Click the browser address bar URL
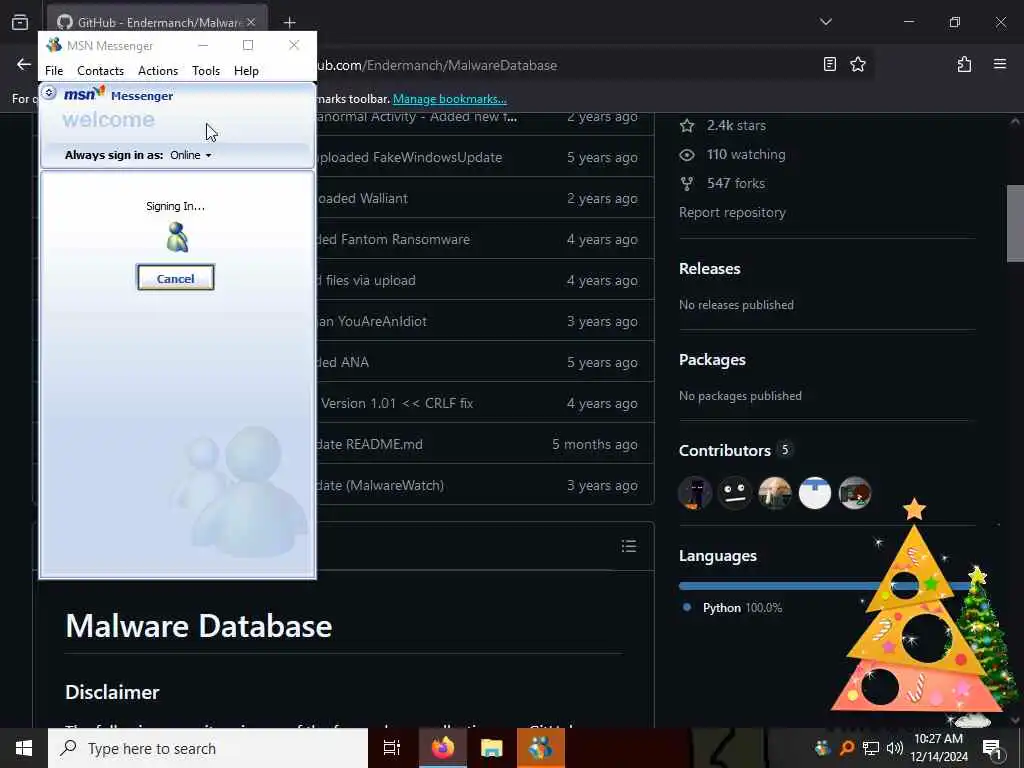The width and height of the screenshot is (1024, 768). [x=436, y=65]
